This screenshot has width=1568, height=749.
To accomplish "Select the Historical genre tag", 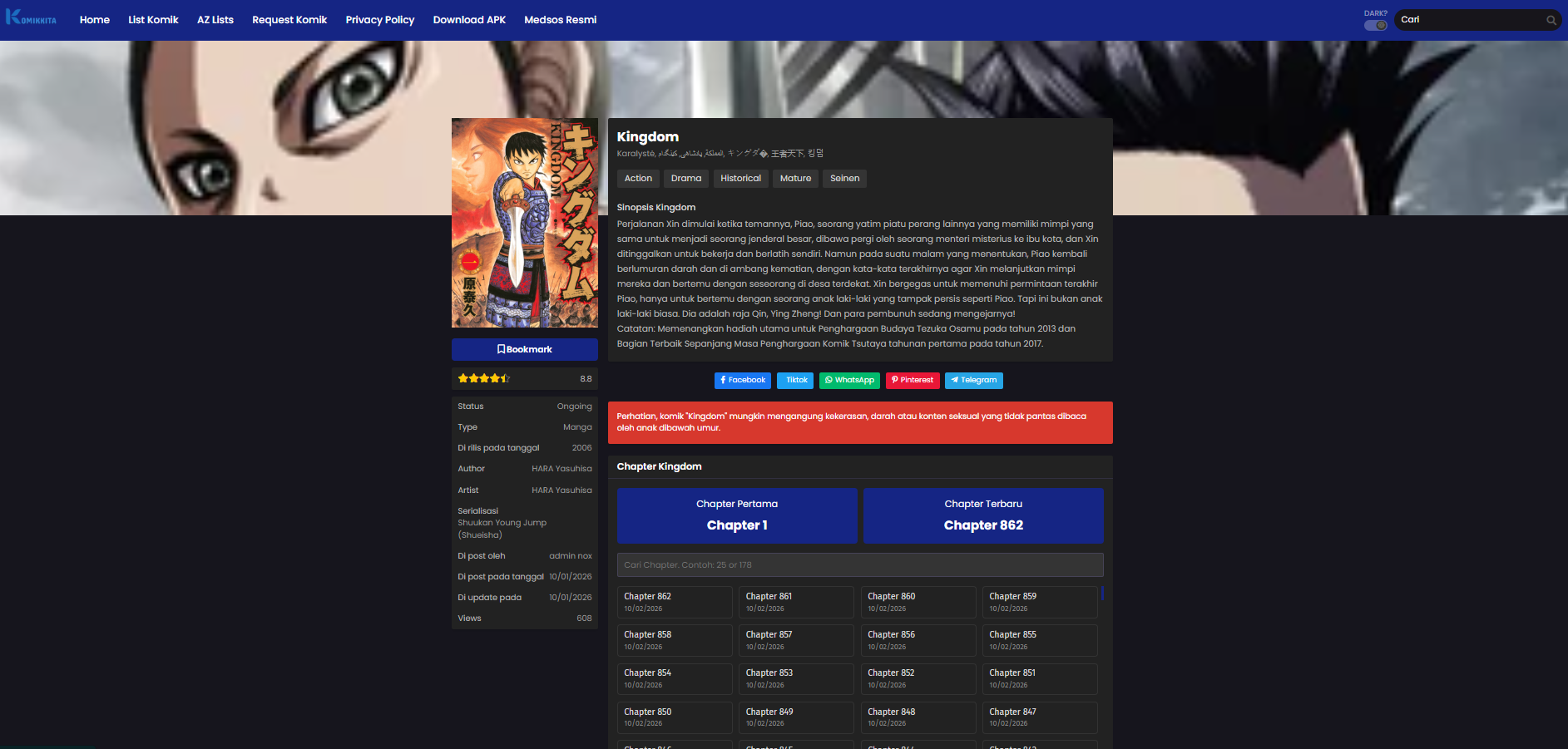I will tap(740, 179).
